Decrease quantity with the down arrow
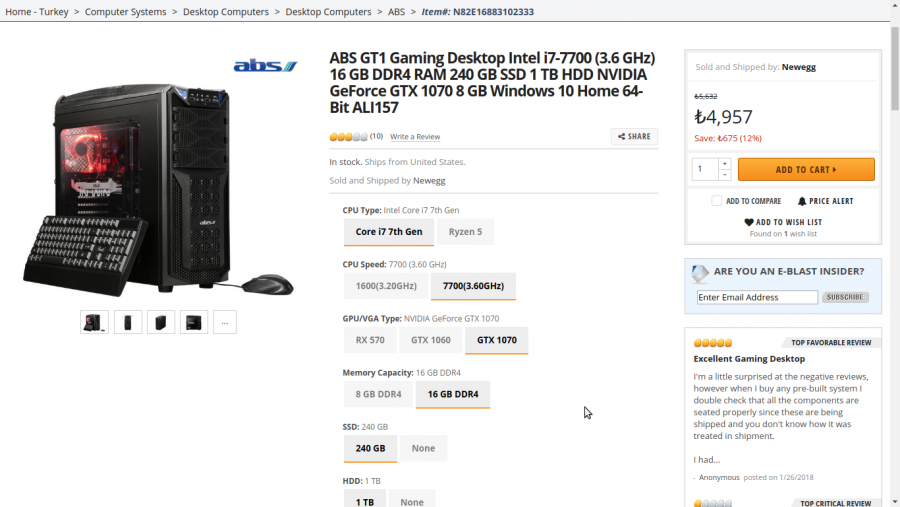 click(x=725, y=175)
